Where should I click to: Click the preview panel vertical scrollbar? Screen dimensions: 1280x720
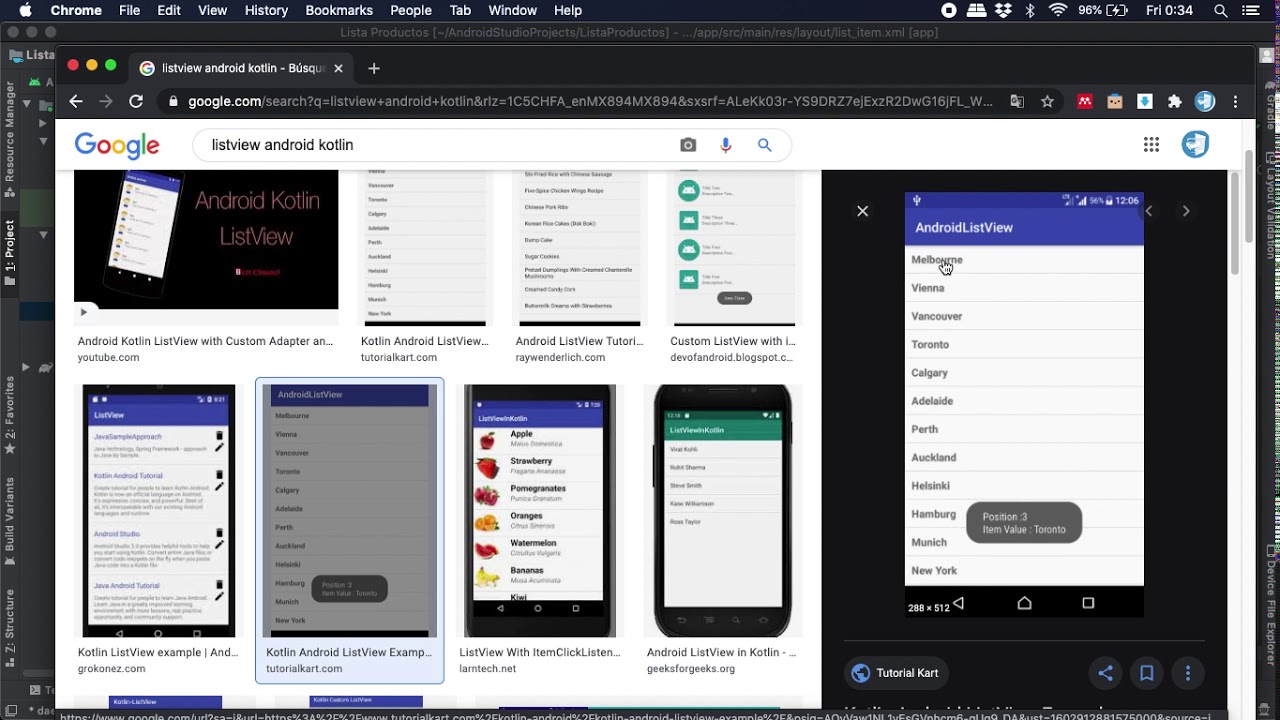coord(1235,222)
